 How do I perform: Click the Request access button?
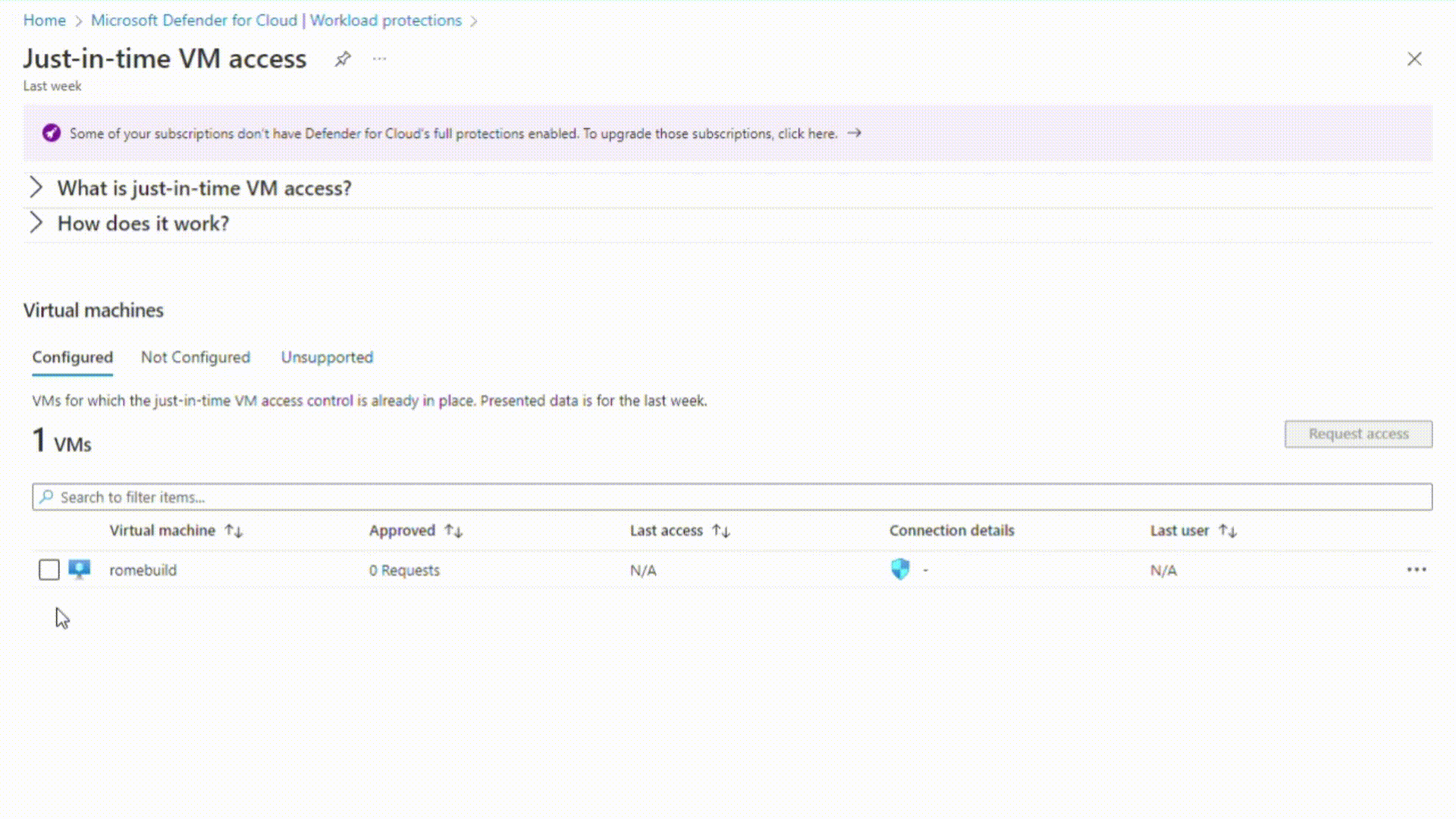1357,434
